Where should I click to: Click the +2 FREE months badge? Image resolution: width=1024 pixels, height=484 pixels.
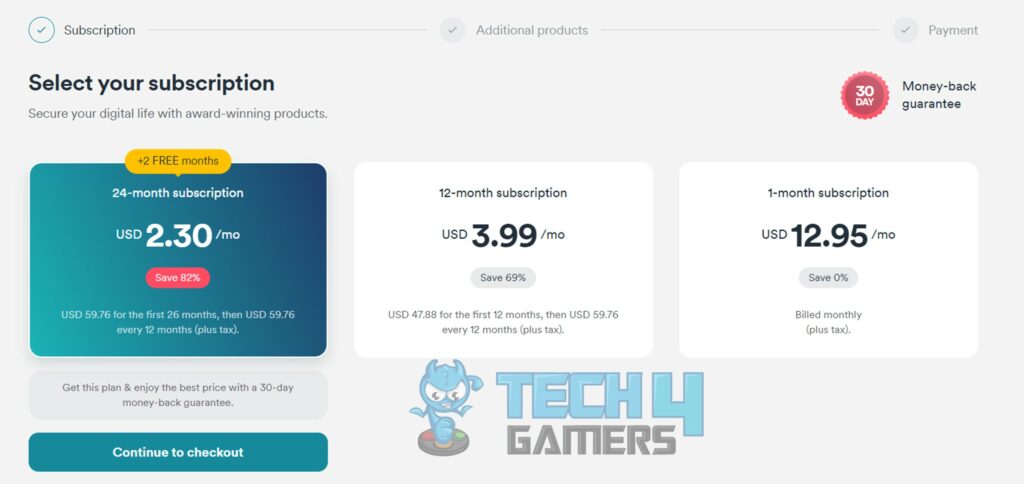tap(178, 161)
